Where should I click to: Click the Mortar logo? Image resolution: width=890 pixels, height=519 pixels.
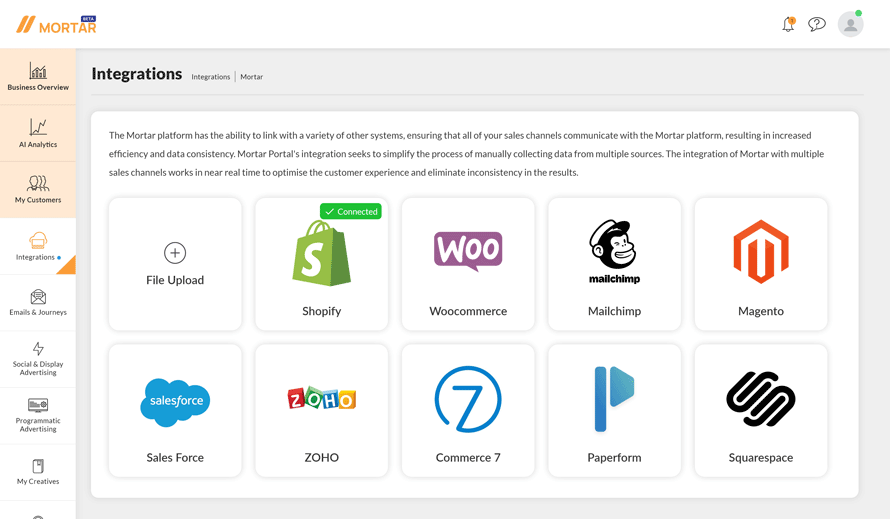tap(56, 24)
